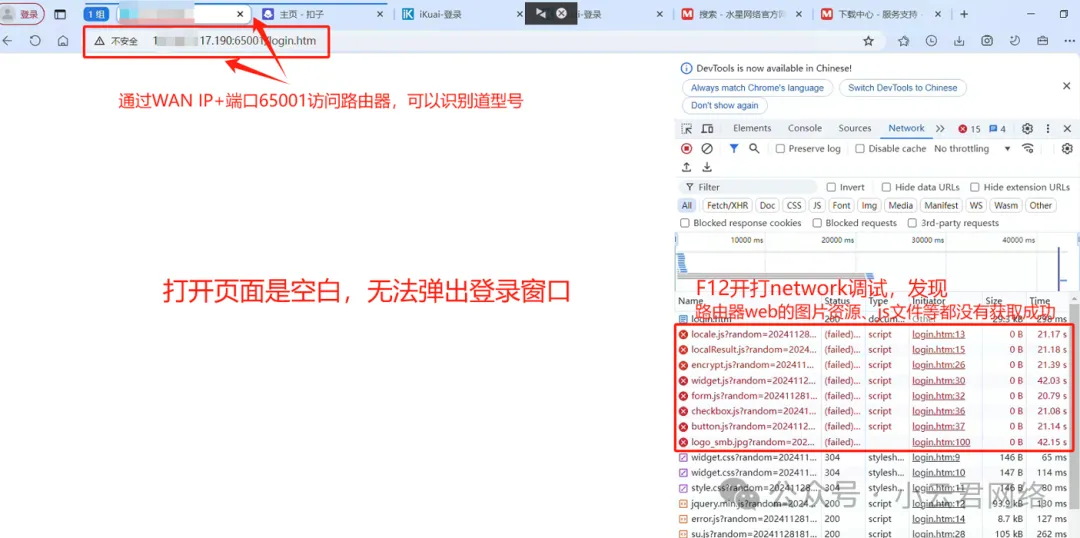Bookmark this page with the star icon

(868, 41)
